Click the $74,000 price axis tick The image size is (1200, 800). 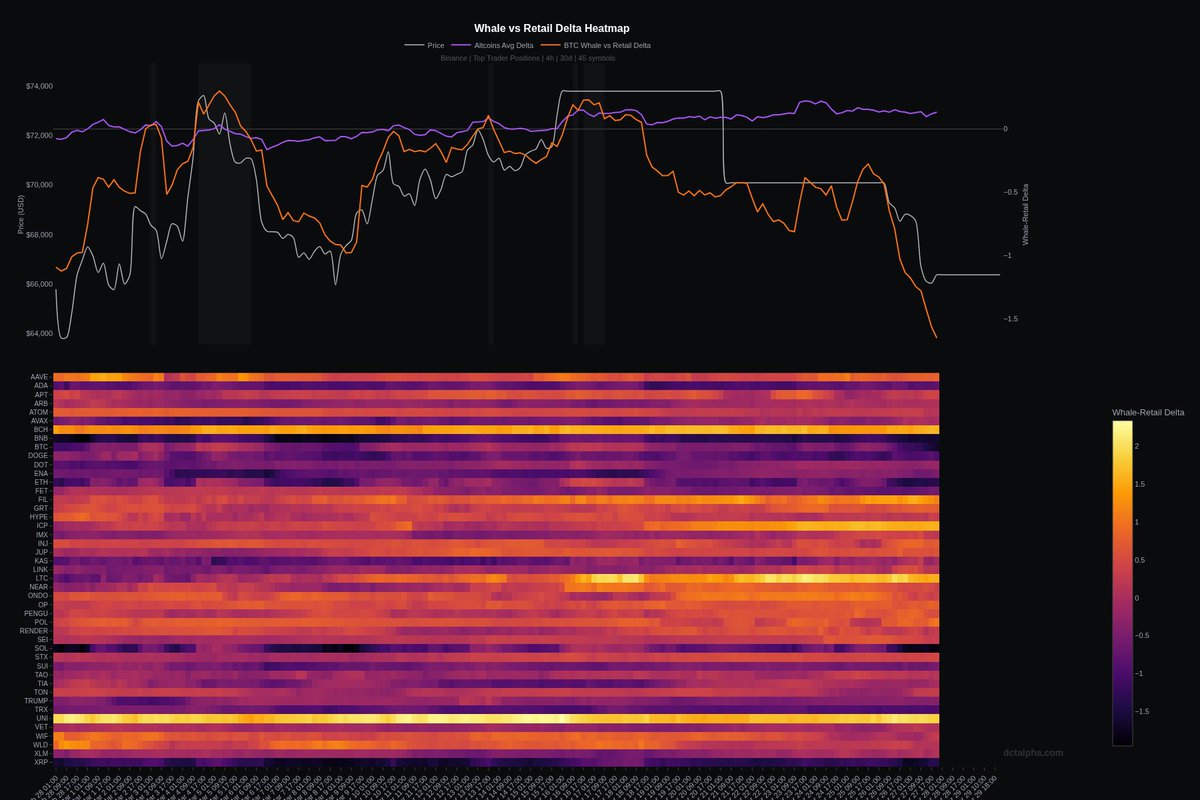tap(39, 86)
